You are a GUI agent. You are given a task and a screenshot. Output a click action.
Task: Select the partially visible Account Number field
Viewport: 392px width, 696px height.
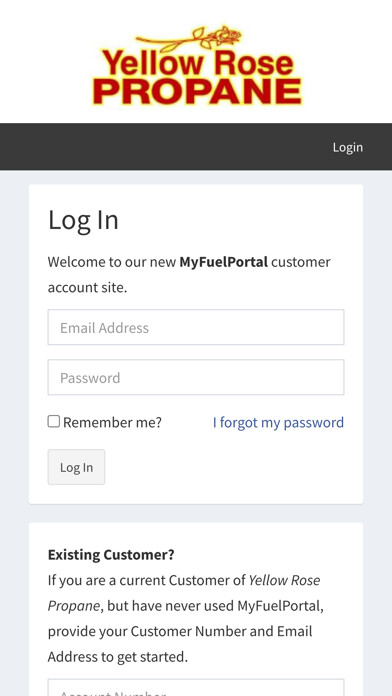coord(196,688)
